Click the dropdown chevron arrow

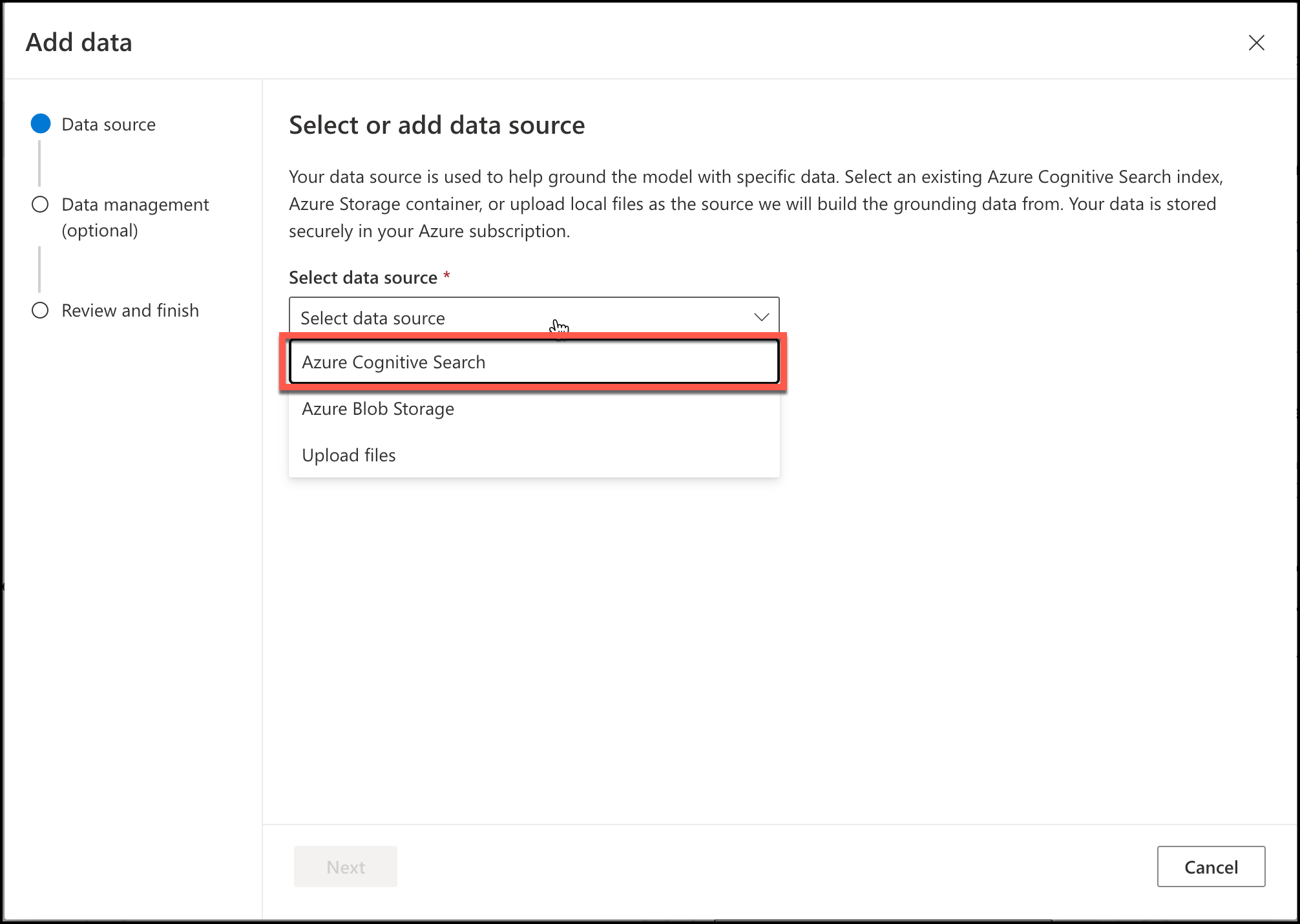coord(761,317)
